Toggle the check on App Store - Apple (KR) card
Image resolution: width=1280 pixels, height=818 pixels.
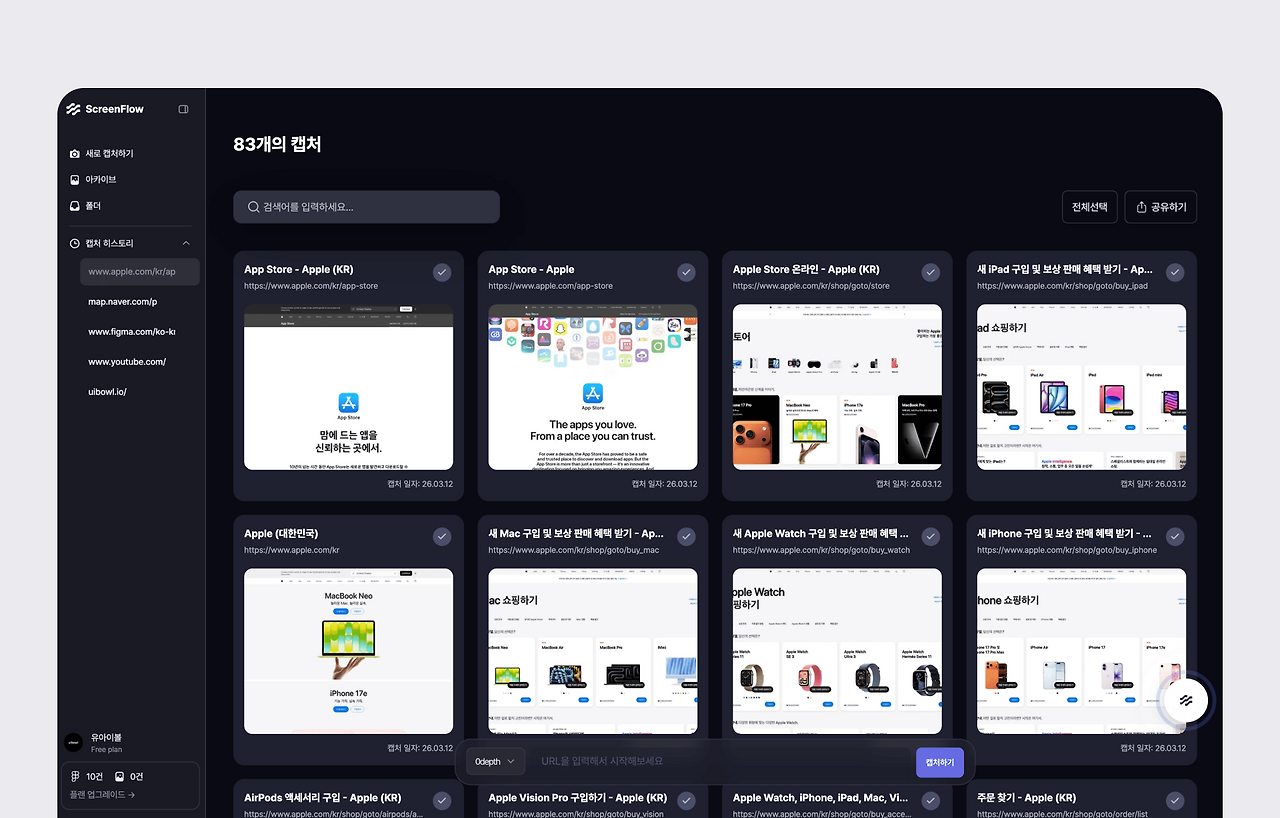tap(442, 272)
